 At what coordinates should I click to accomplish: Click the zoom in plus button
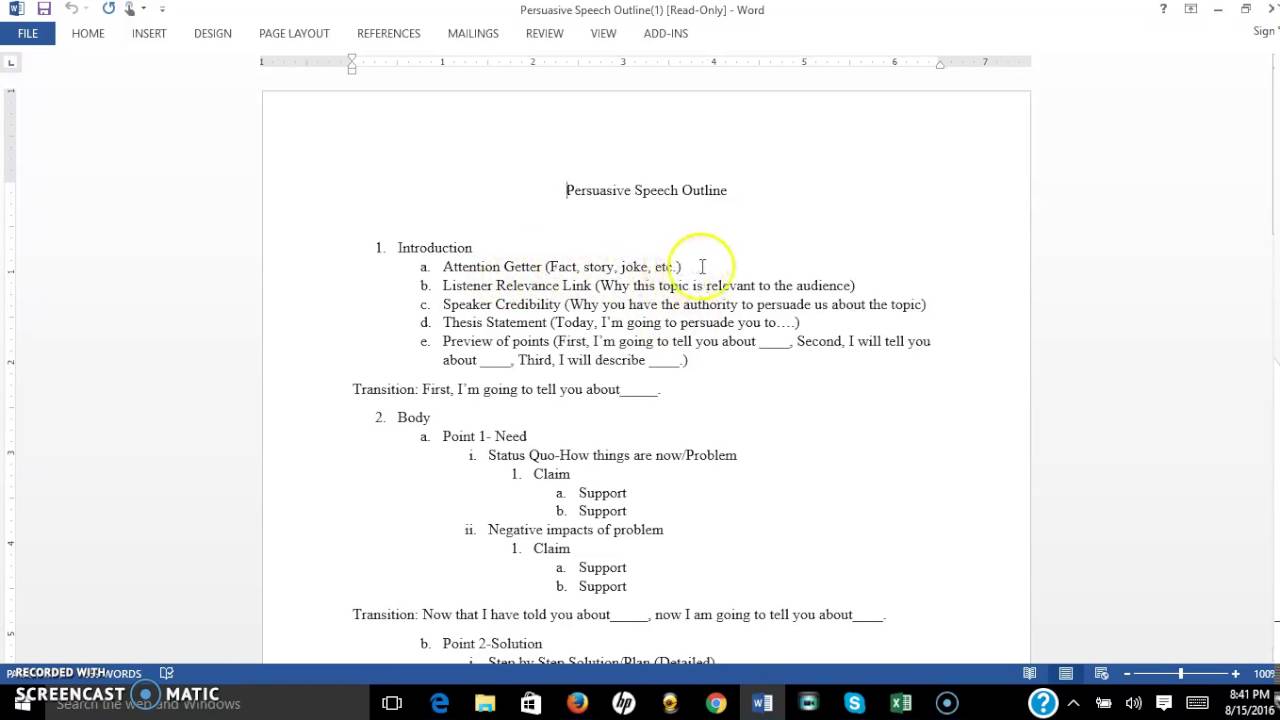click(1235, 673)
